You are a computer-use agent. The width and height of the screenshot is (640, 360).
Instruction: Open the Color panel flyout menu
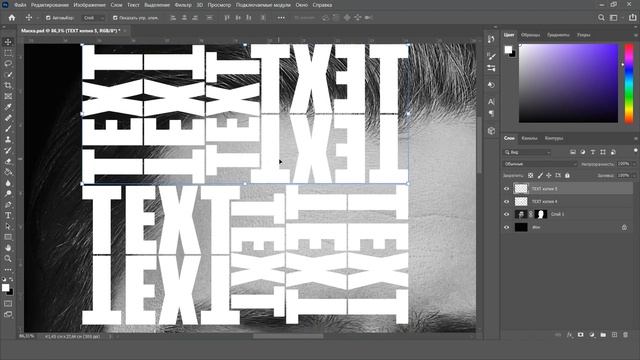tap(636, 35)
